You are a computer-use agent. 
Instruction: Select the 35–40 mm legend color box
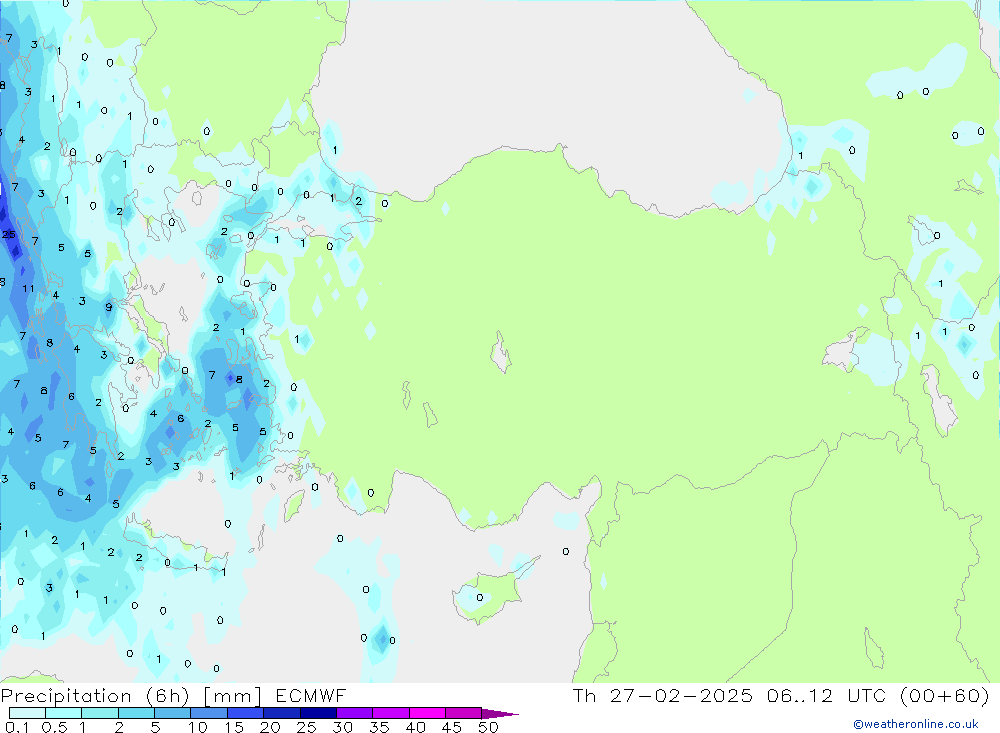click(391, 713)
